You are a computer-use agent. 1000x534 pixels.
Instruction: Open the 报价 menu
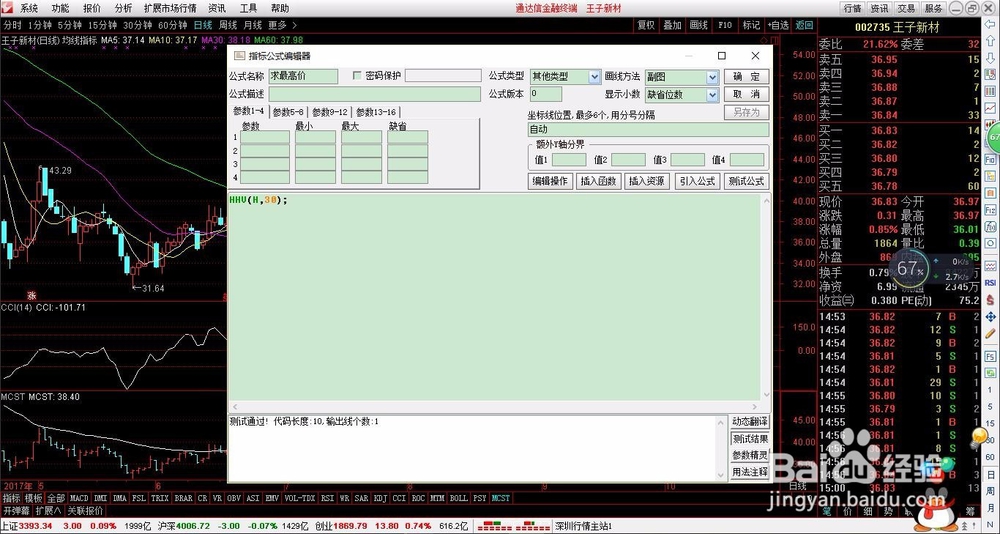pos(92,8)
